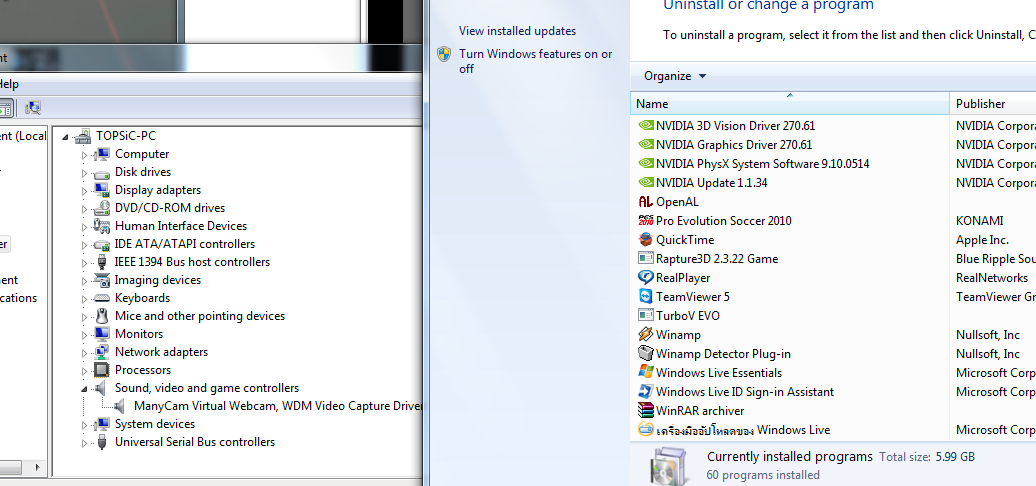This screenshot has height=486, width=1036.
Task: Collapse Sound, video and game controllers
Action: [x=85, y=388]
